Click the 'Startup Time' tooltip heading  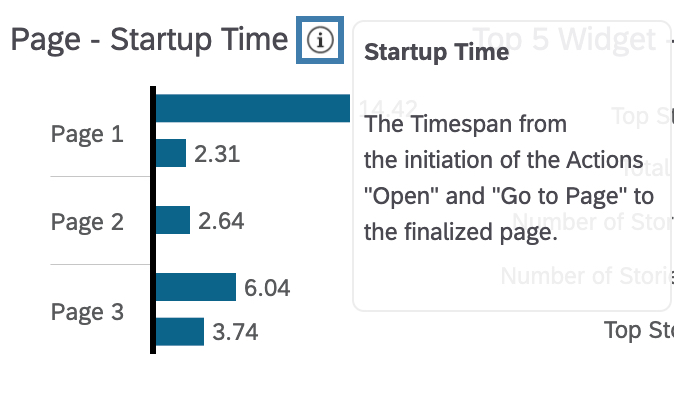pyautogui.click(x=436, y=52)
